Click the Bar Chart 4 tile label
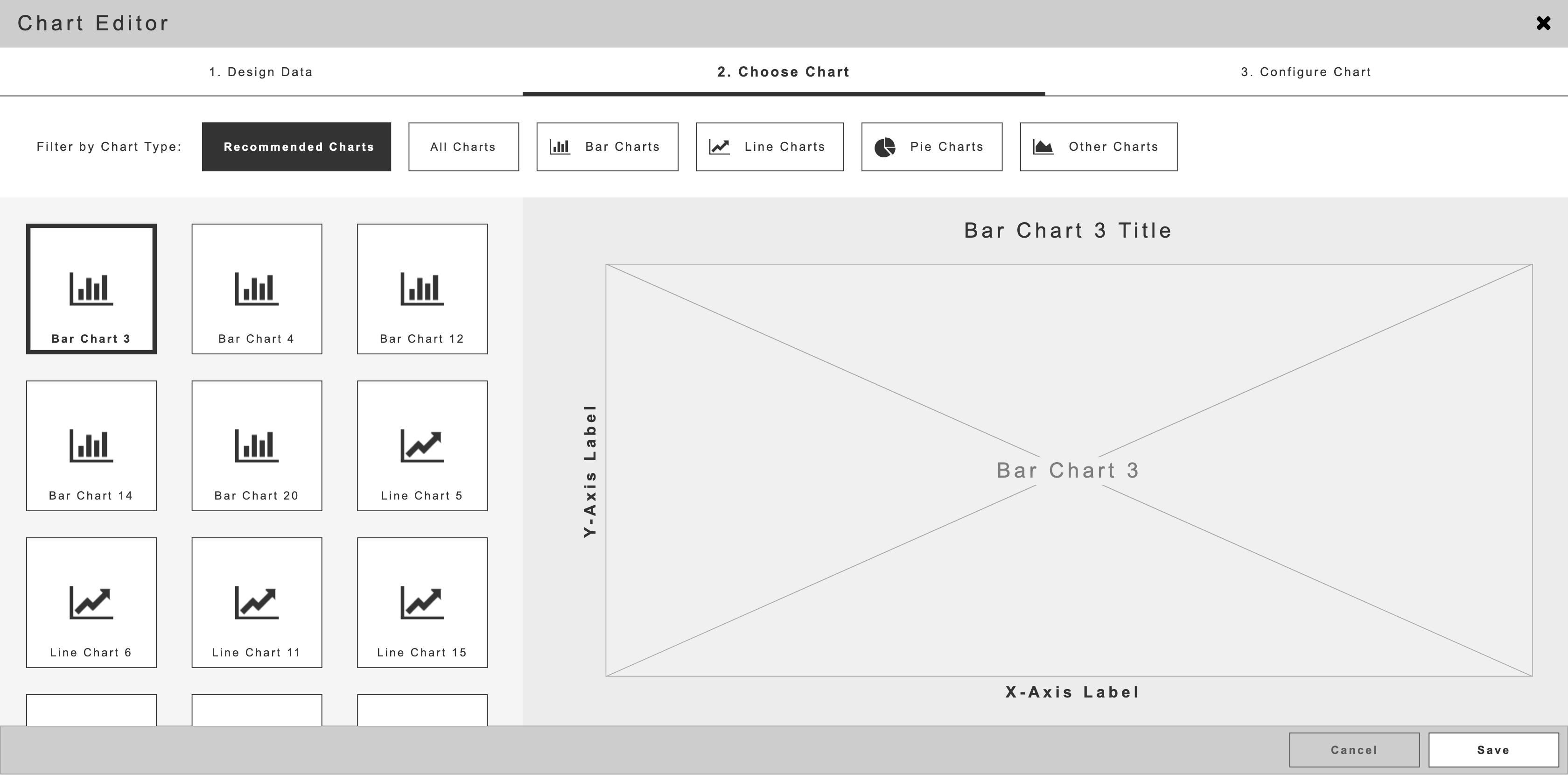Viewport: 1568px width, 775px height. pyautogui.click(x=257, y=339)
